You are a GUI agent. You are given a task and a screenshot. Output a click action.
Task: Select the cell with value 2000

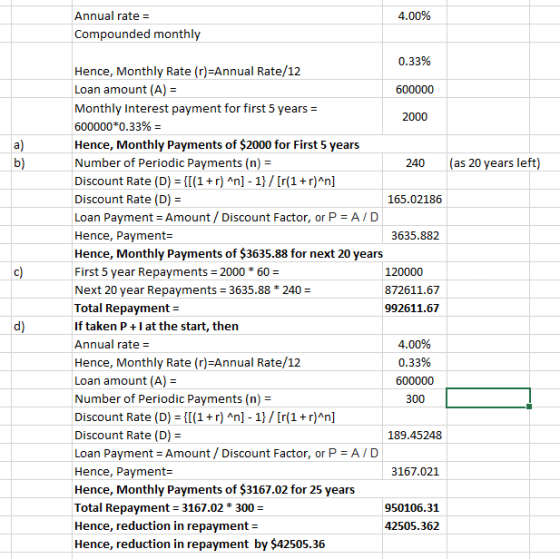(415, 116)
